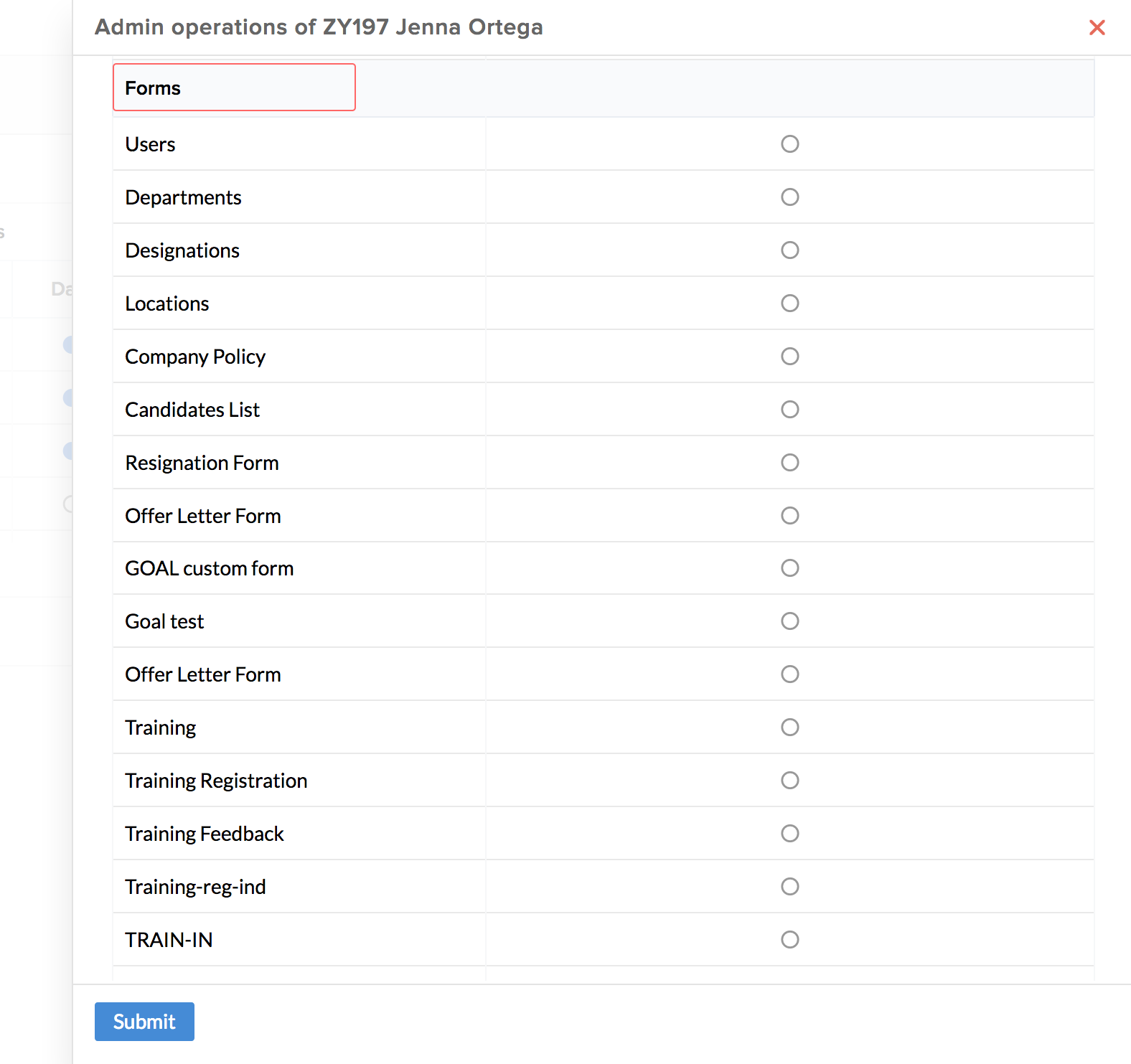Close the Admin operations dialog

pyautogui.click(x=1097, y=27)
